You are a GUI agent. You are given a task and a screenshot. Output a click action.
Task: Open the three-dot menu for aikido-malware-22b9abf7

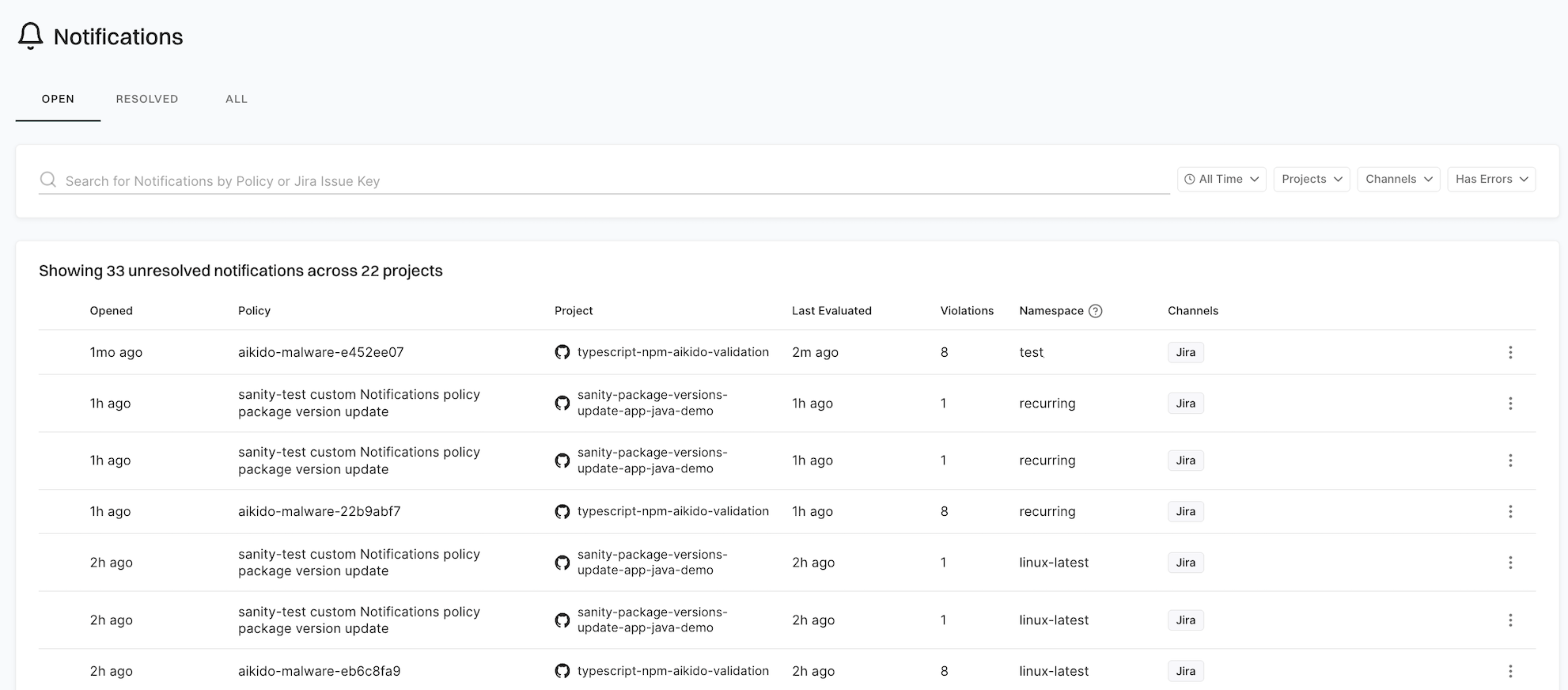[x=1509, y=511]
